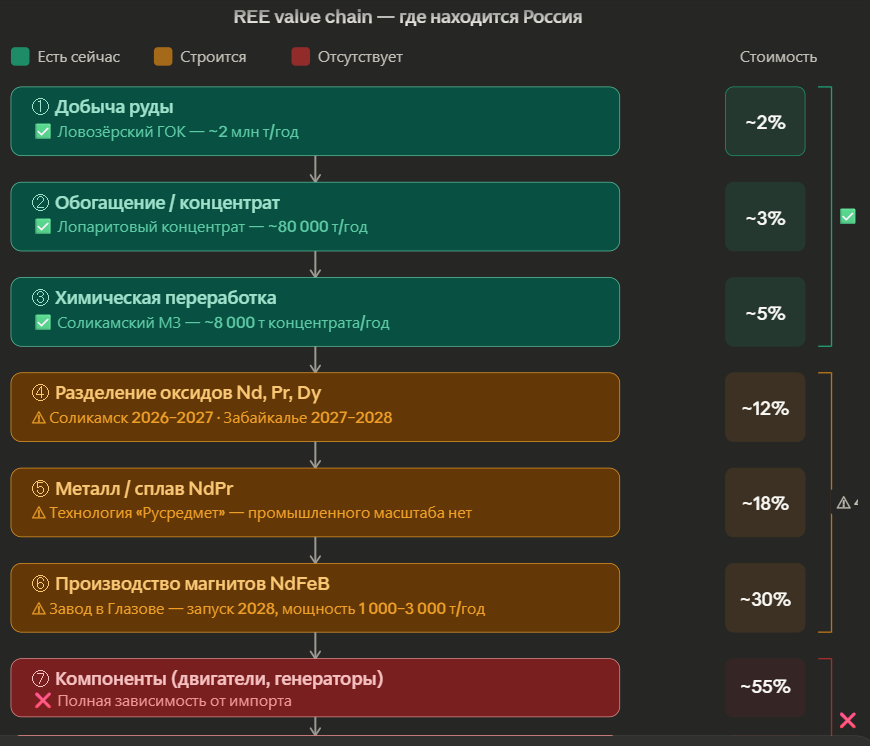Click the warning icon on 'Металл / сплав NdPr'
870x746 pixels.
[x=40, y=512]
